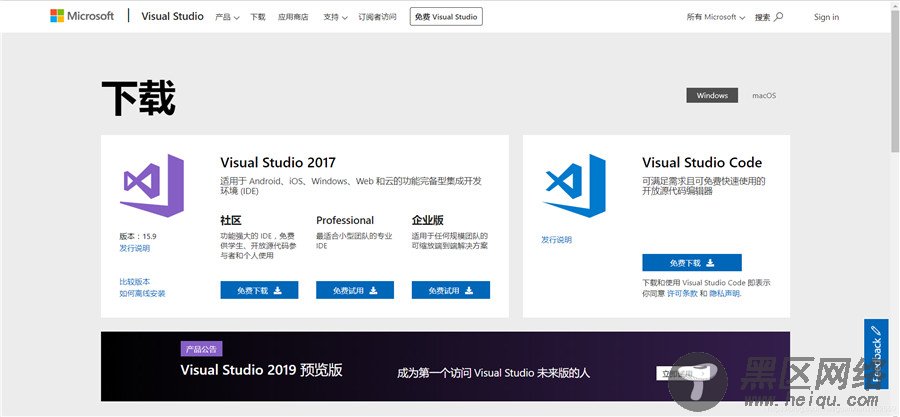The width and height of the screenshot is (900, 417).
Task: Click download arrow icon on 社区 button
Action: coord(278,290)
